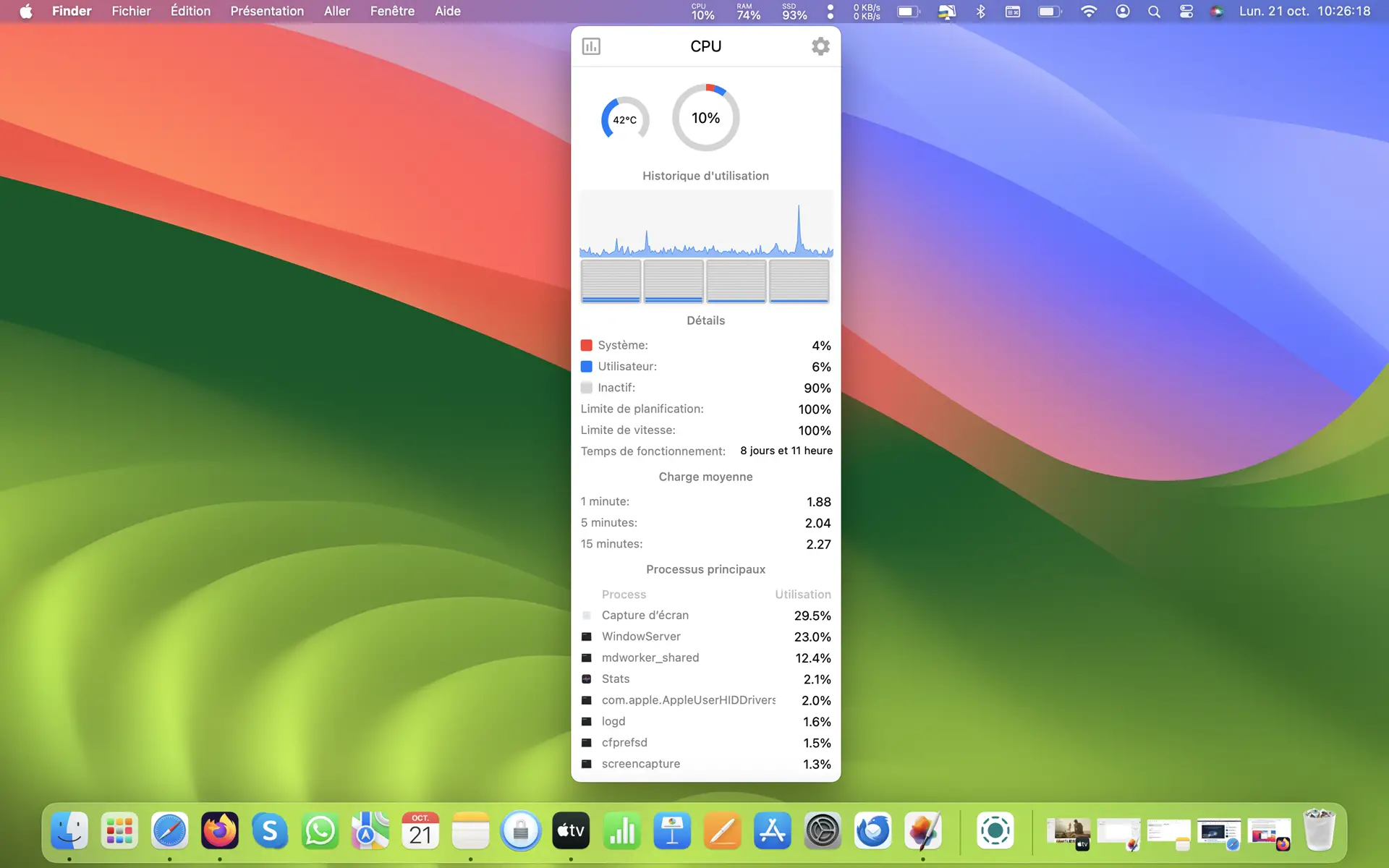Open the Stats settings gear icon

(820, 46)
